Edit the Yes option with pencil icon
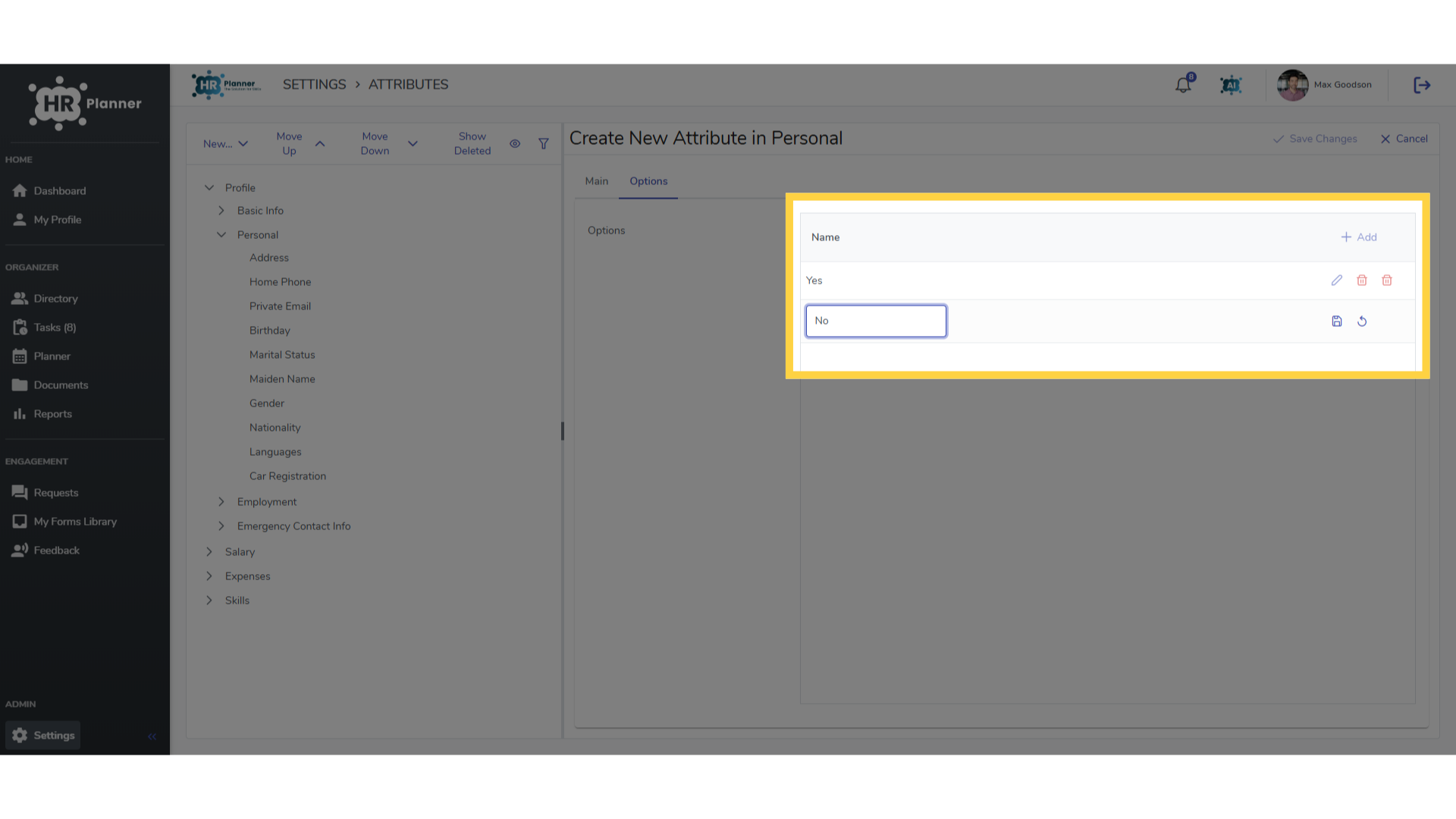 (1337, 281)
